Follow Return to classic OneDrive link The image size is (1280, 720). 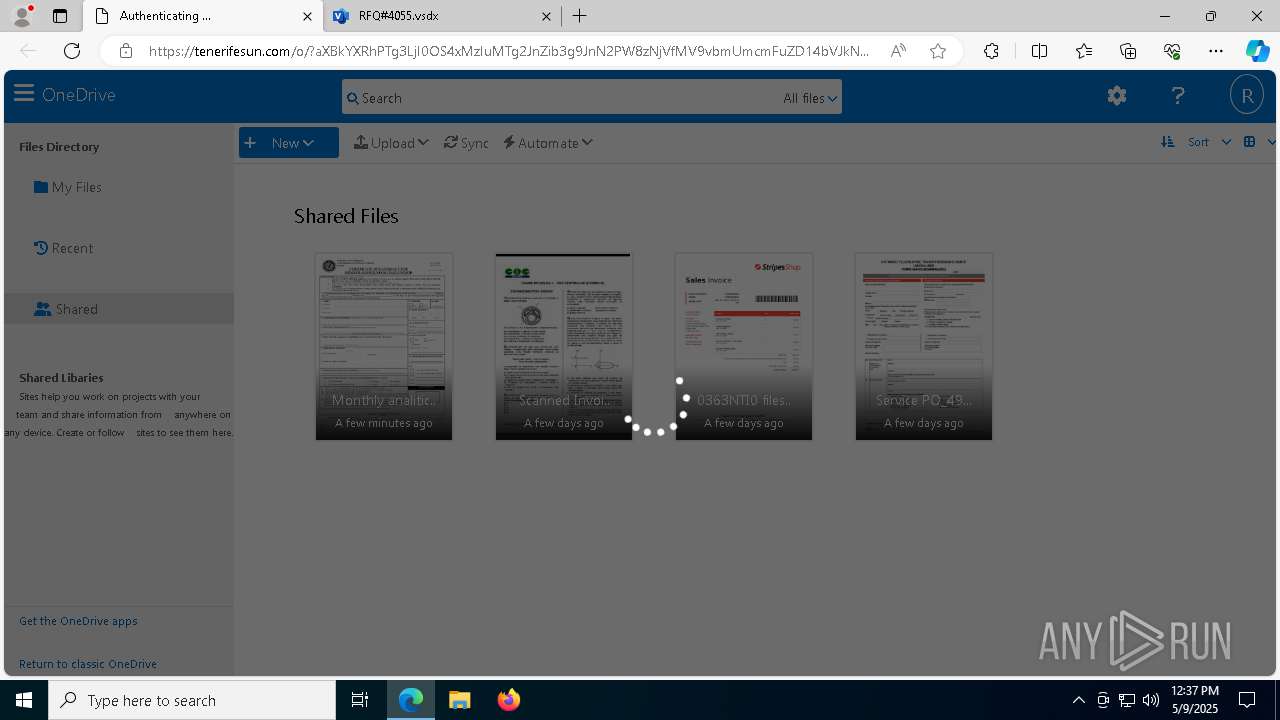88,664
